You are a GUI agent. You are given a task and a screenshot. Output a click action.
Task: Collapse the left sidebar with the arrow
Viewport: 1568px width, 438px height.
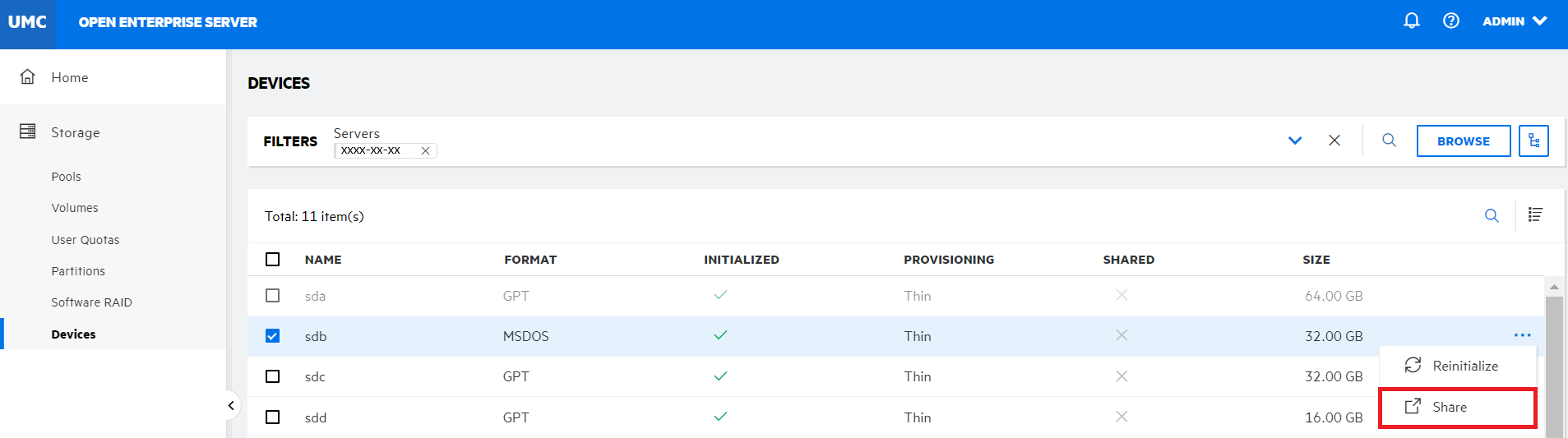point(231,405)
